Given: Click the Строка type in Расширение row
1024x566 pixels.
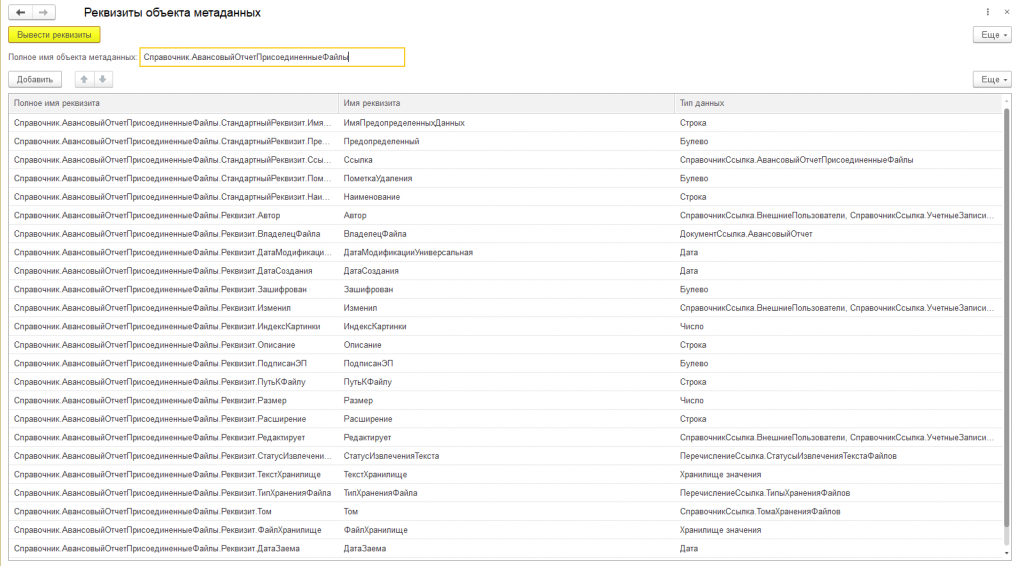Looking at the screenshot, I should pyautogui.click(x=839, y=418).
